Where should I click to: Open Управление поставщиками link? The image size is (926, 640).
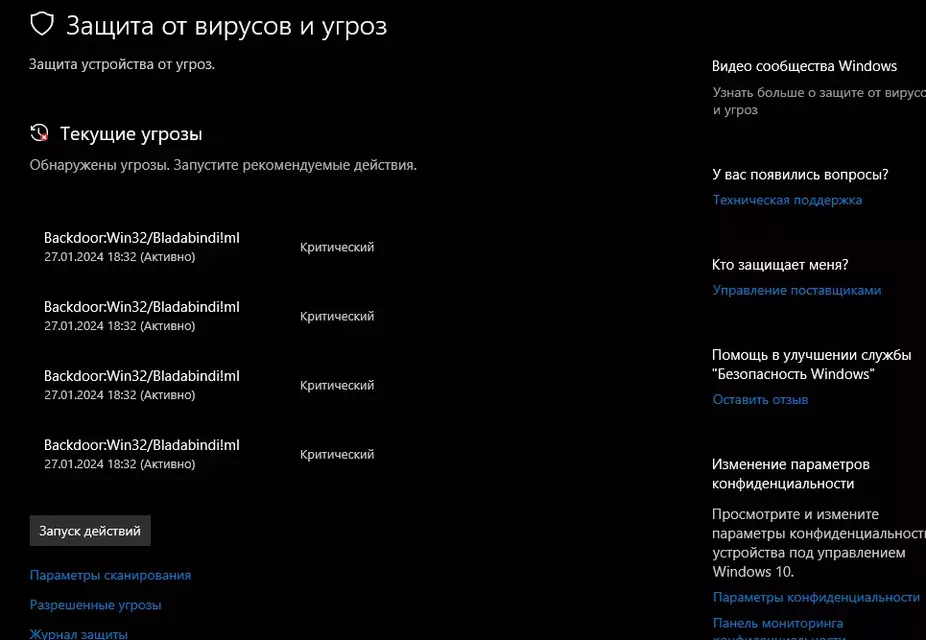coord(797,290)
